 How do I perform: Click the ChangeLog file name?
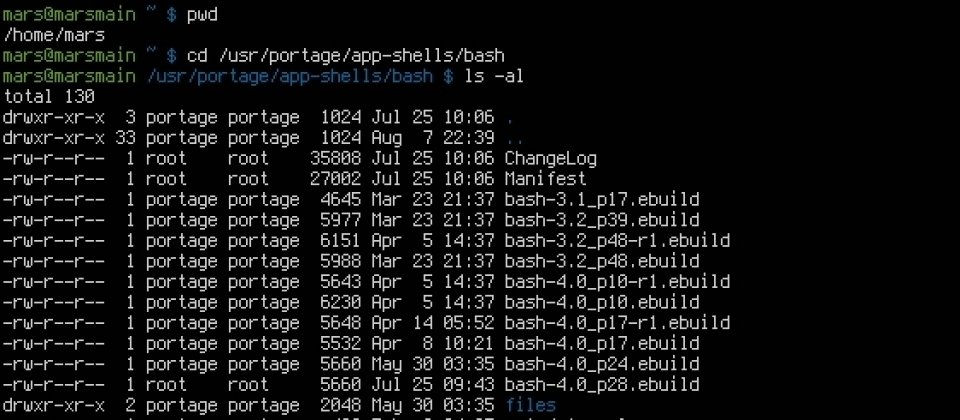tap(550, 159)
